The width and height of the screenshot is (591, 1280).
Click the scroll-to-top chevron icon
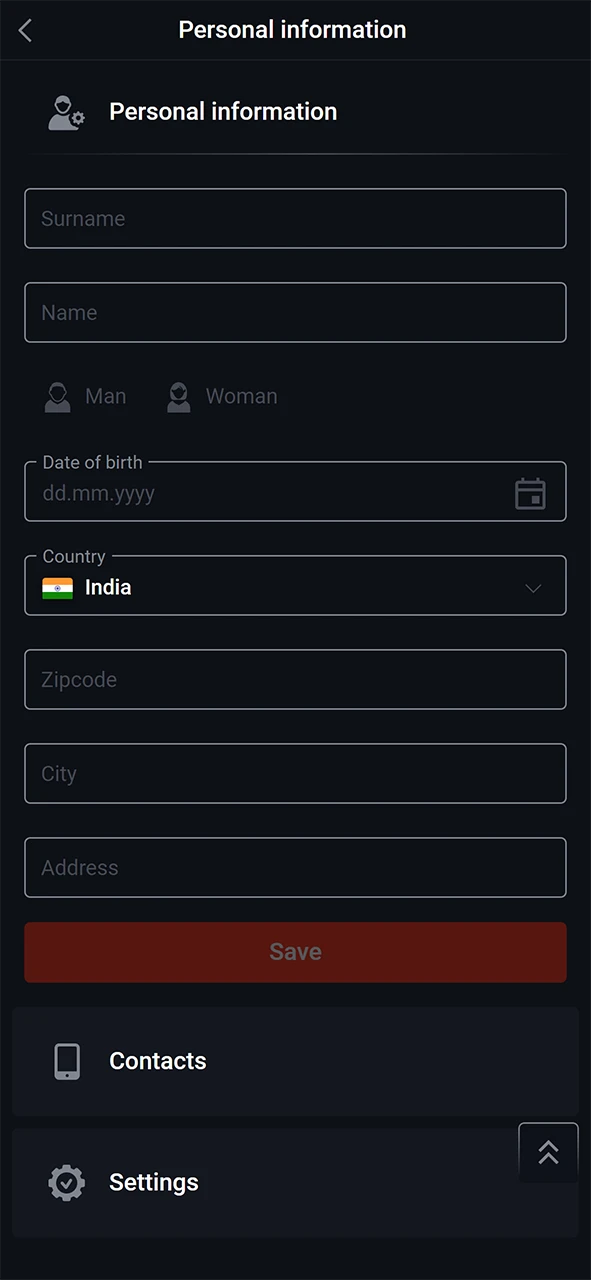548,1152
